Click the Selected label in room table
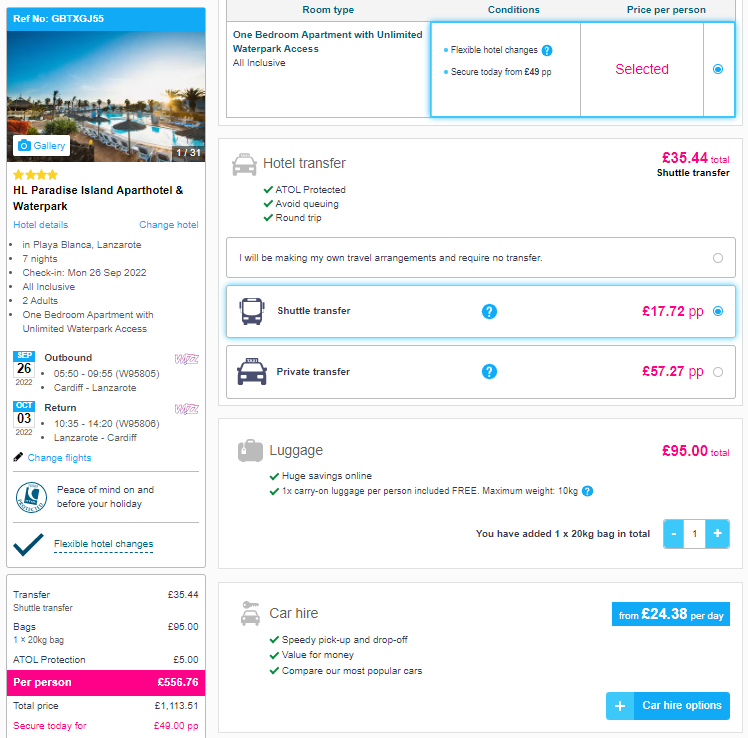 (642, 69)
